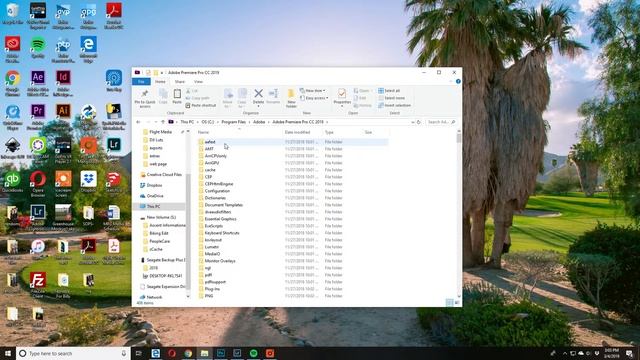640x360 pixels.
Task: Select PeopleCare folder in navigation pane
Action: coord(160,241)
